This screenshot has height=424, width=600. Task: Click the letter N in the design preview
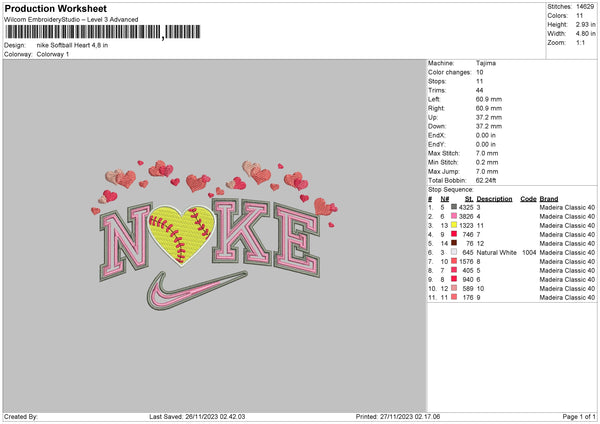click(125, 241)
